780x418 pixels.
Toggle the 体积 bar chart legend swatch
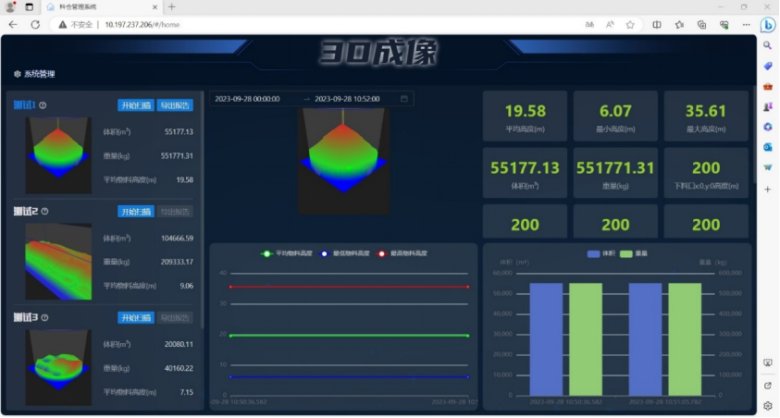pyautogui.click(x=594, y=254)
